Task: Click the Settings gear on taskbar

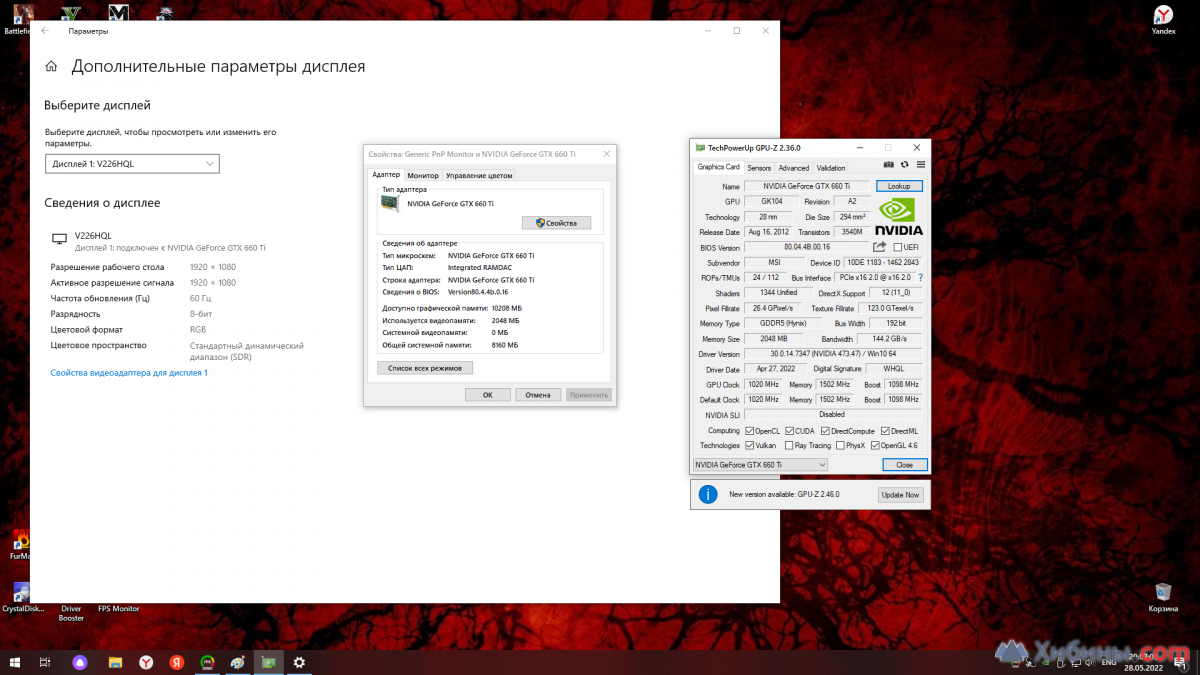Action: [299, 662]
